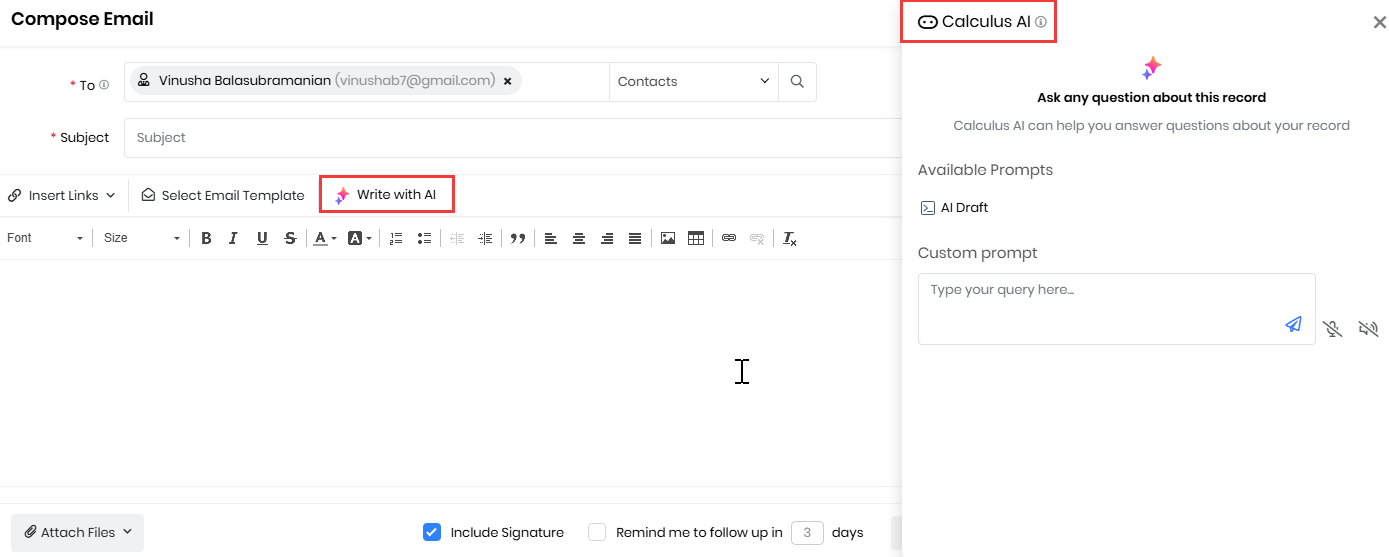Toggle the speaker mute in Calculus AI
The image size is (1389, 557).
(1368, 328)
